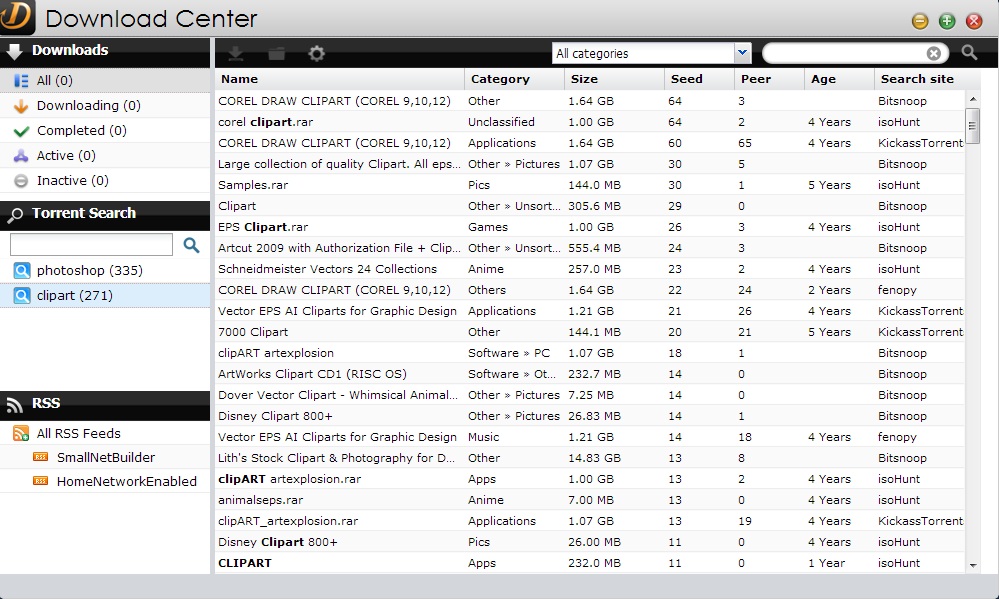
Task: Click the All RSS Feeds icon
Action: coord(21,433)
